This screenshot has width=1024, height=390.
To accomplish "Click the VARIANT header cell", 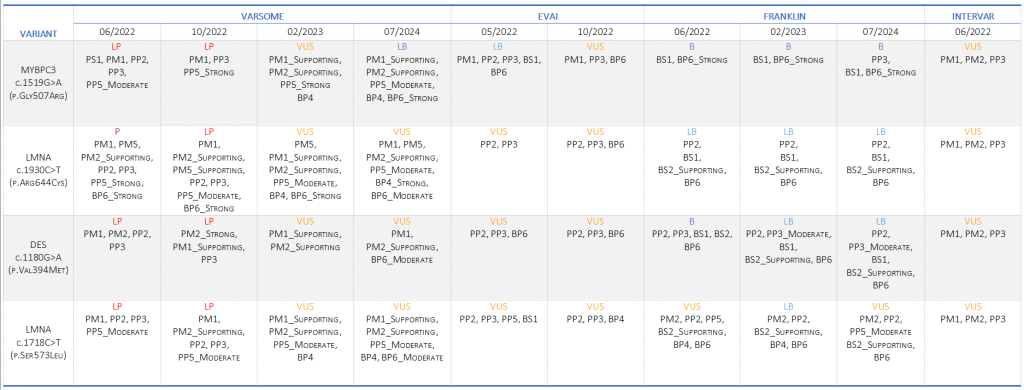I will [x=37, y=33].
